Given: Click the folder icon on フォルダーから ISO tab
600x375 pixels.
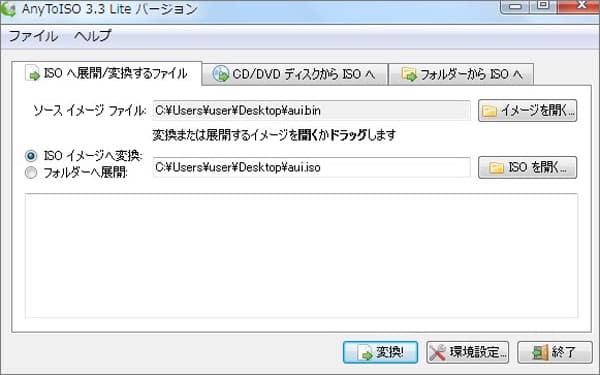Looking at the screenshot, I should [409, 74].
